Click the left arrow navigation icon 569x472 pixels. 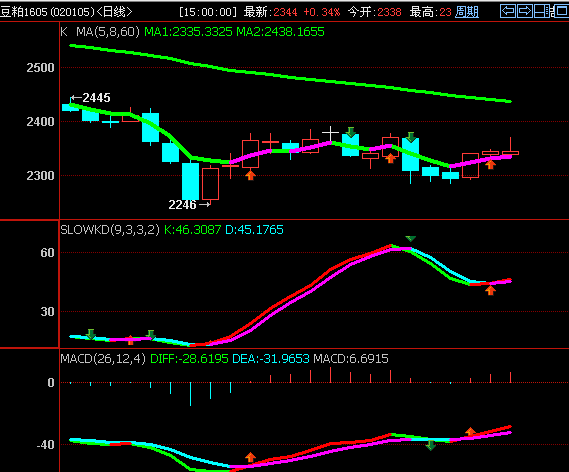[x=508, y=11]
